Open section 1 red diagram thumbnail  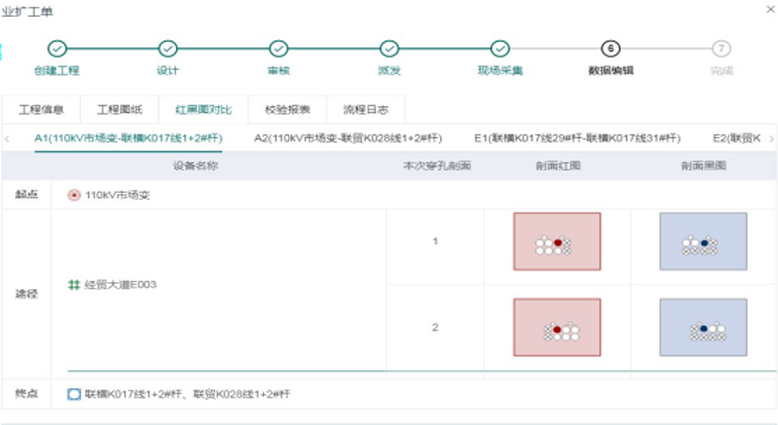coord(557,242)
